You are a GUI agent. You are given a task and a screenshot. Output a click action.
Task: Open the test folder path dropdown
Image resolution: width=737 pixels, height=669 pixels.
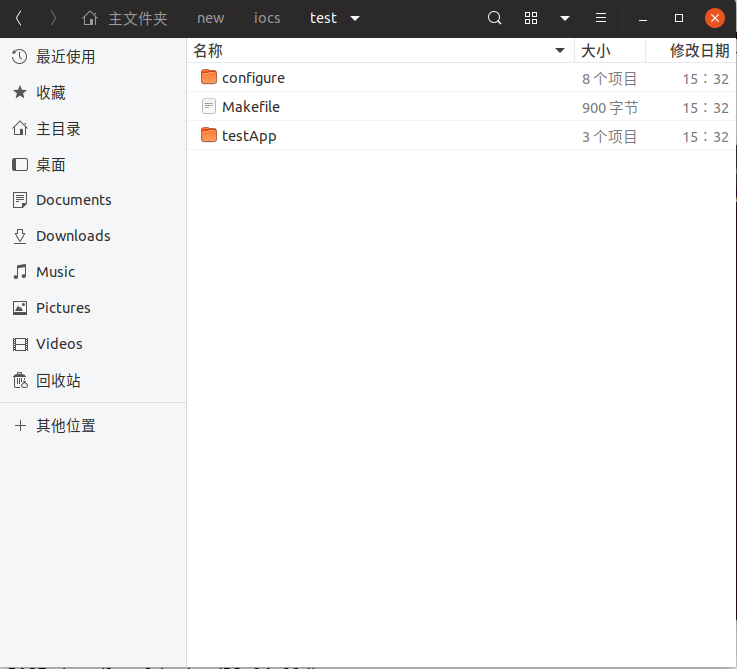point(355,18)
